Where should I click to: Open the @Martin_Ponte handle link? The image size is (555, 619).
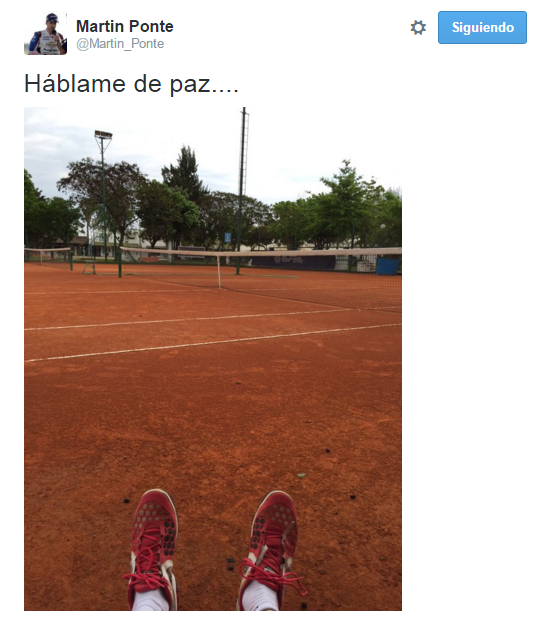pyautogui.click(x=120, y=44)
